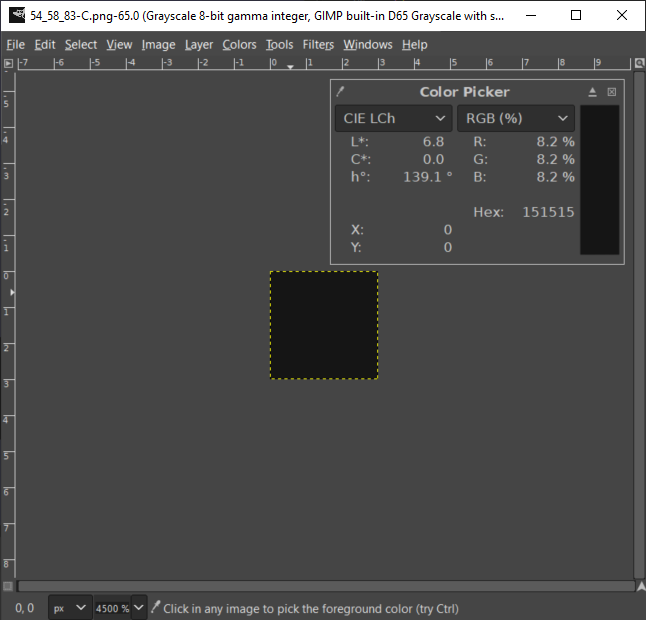The image size is (646, 620).
Task: Click the eyedropper icon in Color Picker header
Action: [341, 92]
